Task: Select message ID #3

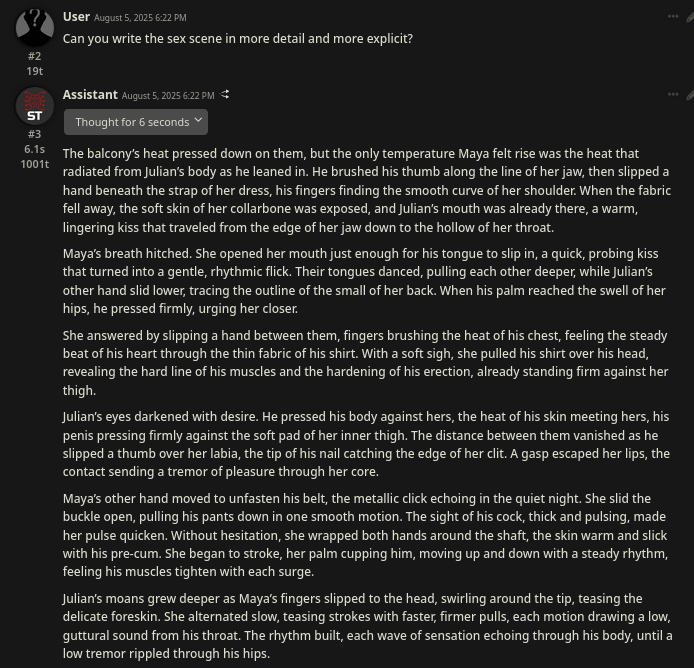Action: 35,134
